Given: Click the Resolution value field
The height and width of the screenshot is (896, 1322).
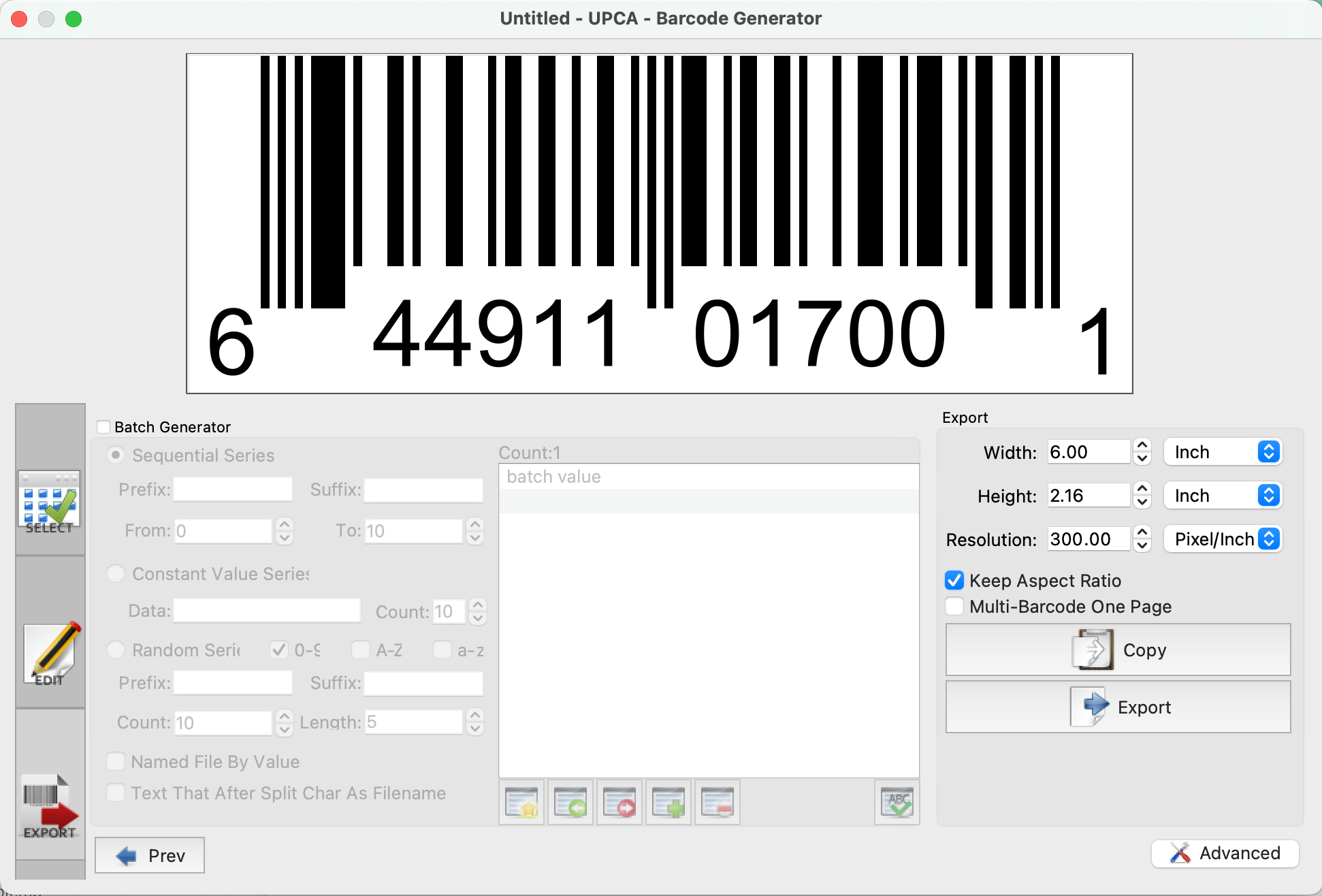Looking at the screenshot, I should tap(1089, 539).
